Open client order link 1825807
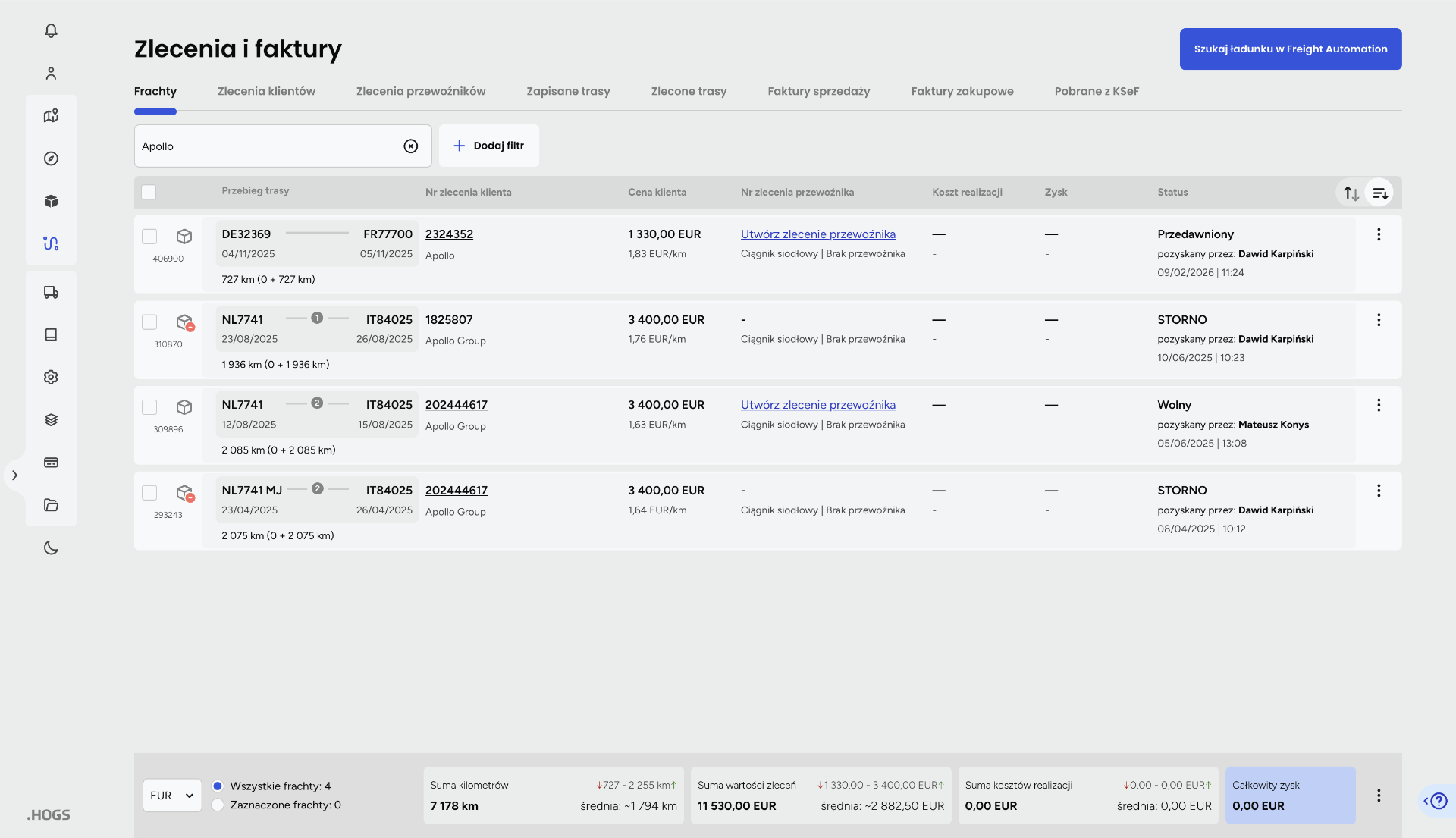The image size is (1456, 838). [x=449, y=319]
